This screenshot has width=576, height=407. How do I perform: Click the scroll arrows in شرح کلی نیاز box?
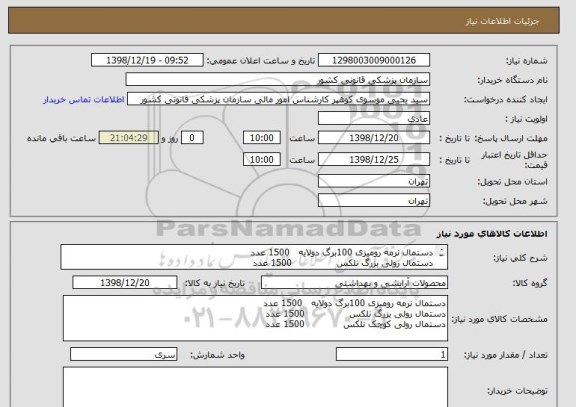[442, 252]
